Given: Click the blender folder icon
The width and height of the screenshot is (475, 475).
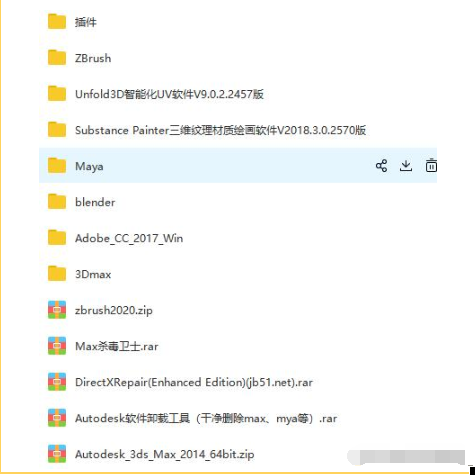Looking at the screenshot, I should pos(57,202).
